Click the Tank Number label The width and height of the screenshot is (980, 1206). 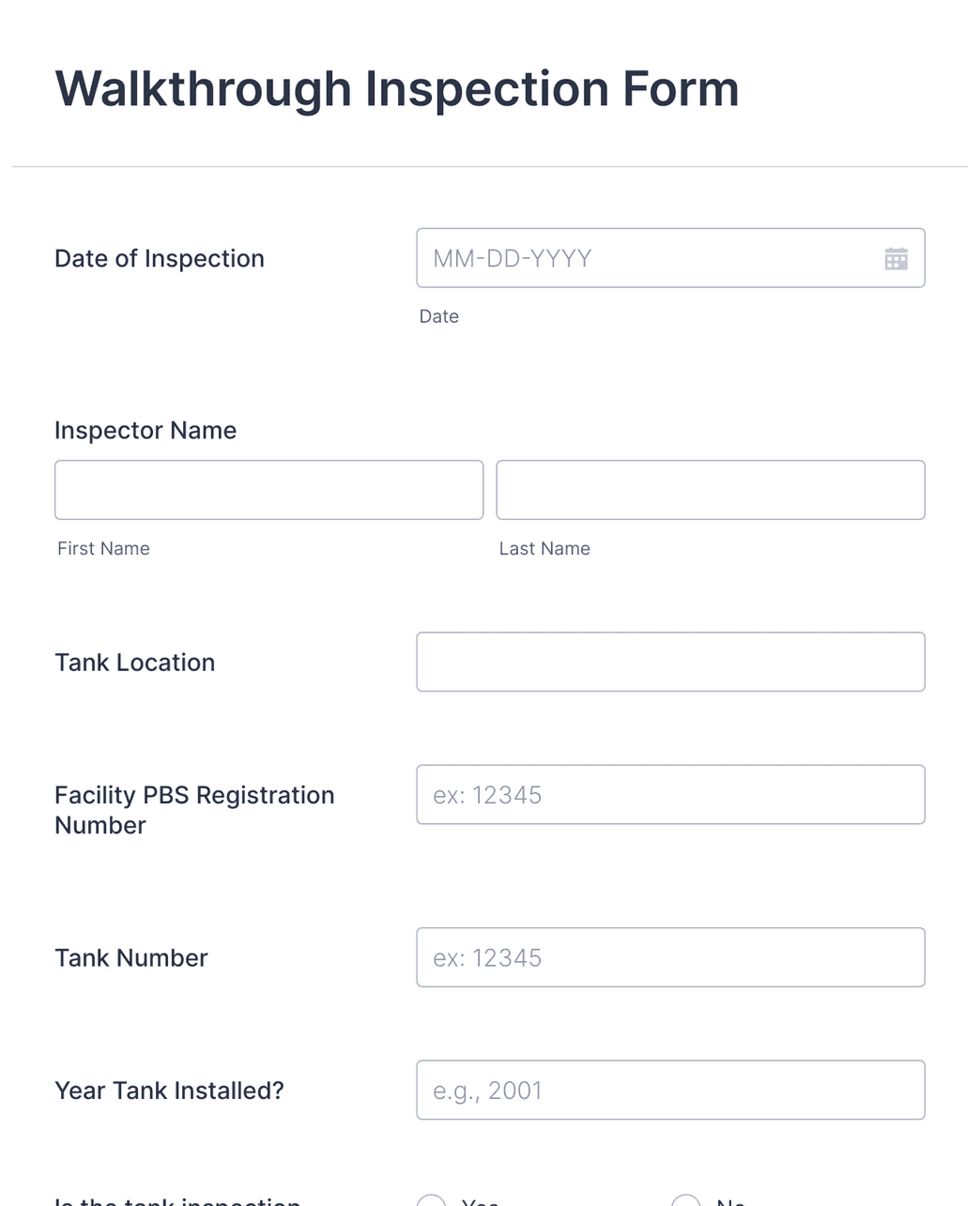130,957
